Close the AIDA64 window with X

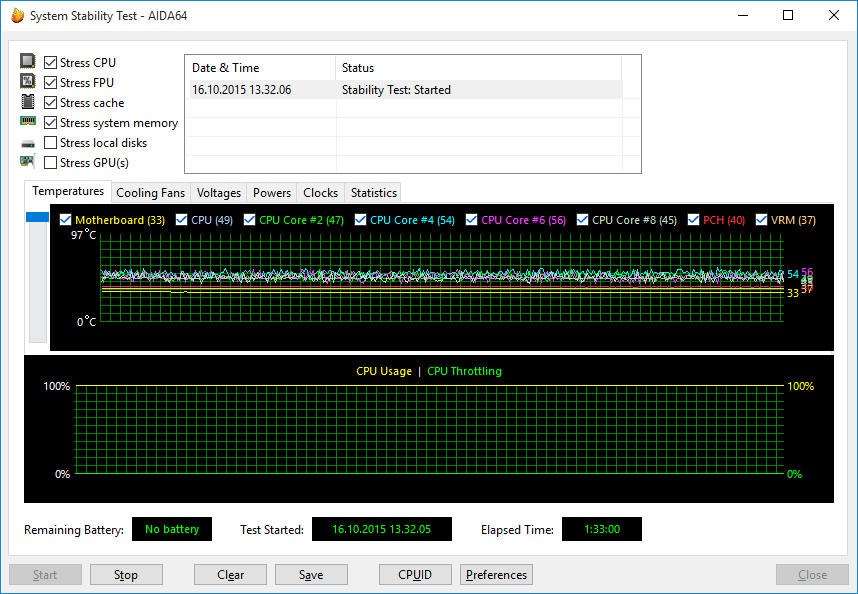point(834,15)
